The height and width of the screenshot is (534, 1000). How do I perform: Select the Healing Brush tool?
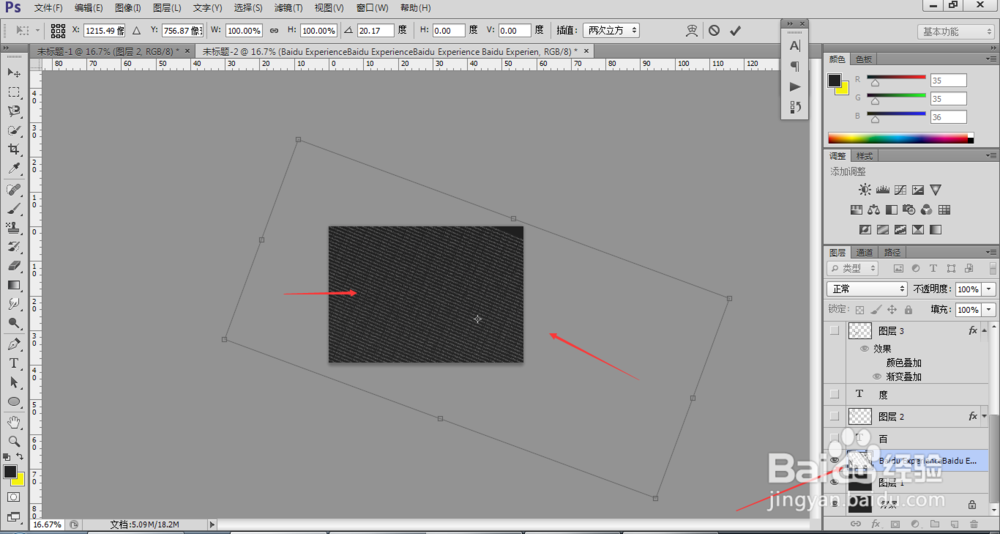pos(14,189)
